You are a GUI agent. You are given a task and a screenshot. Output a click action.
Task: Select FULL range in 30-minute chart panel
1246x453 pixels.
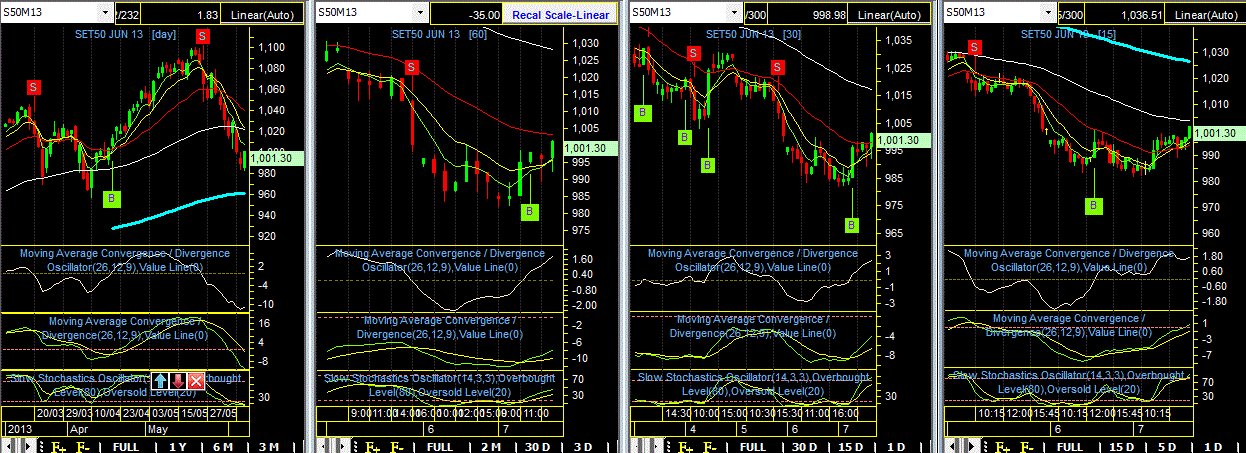[755, 446]
